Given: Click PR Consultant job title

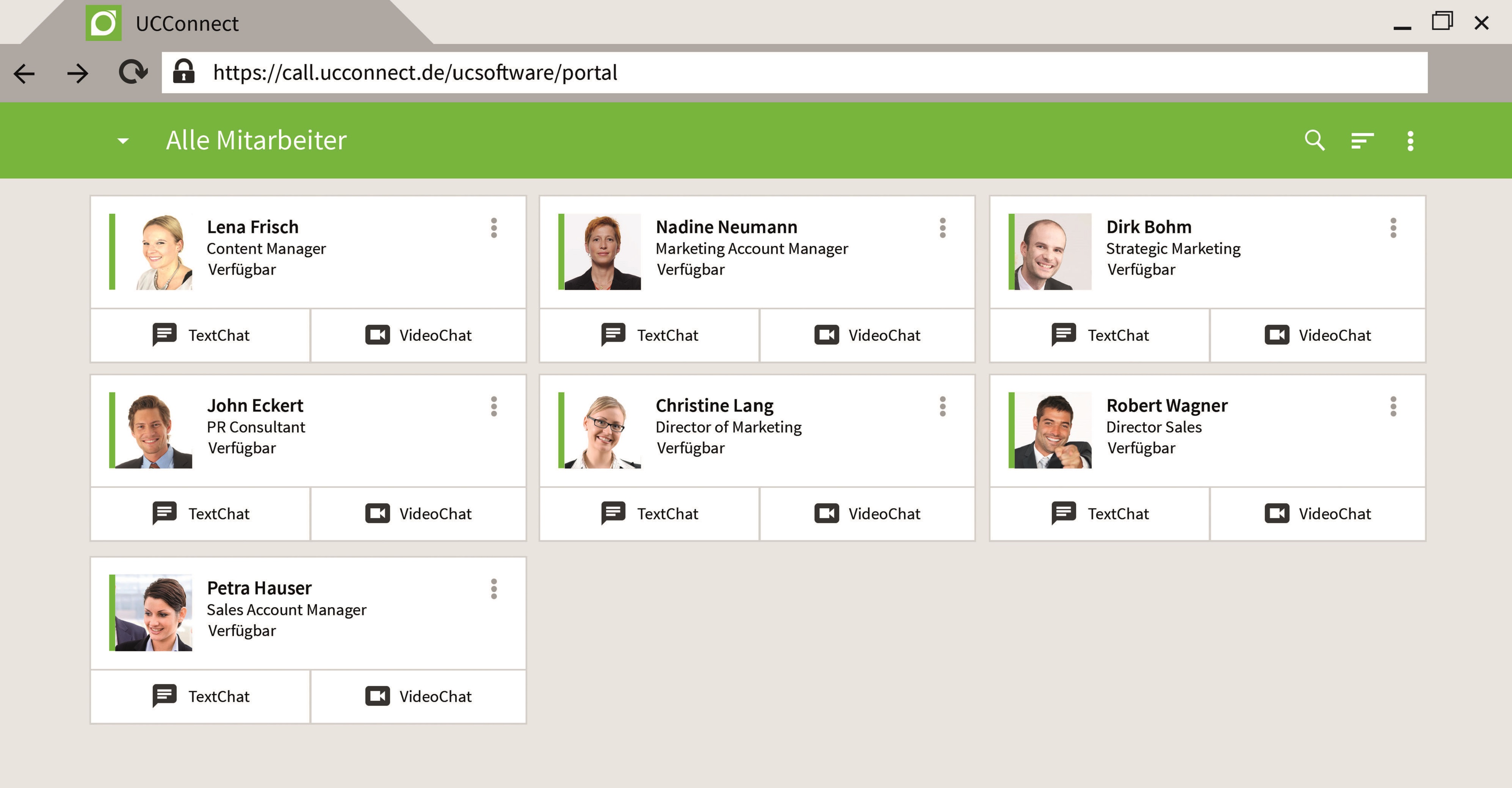Looking at the screenshot, I should tap(256, 427).
